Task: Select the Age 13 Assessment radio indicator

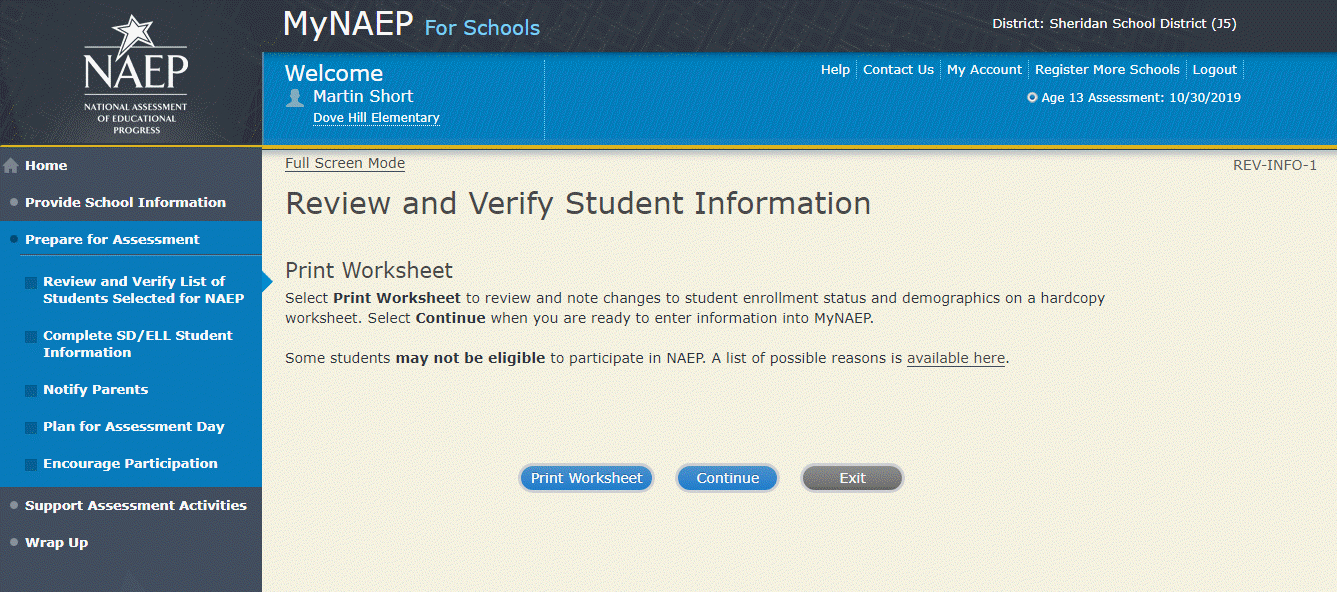Action: 1032,98
